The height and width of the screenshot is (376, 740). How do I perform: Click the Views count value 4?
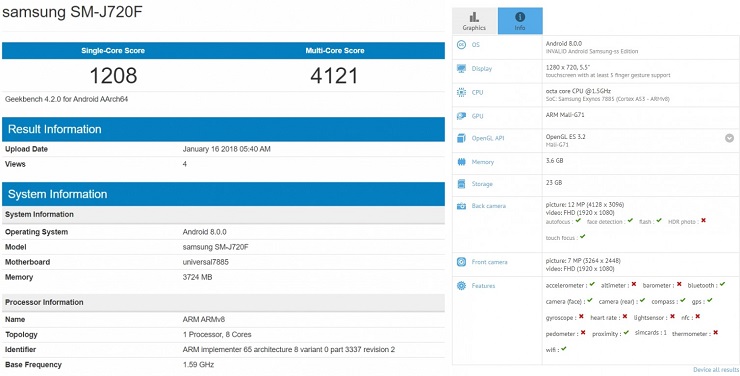[185, 164]
